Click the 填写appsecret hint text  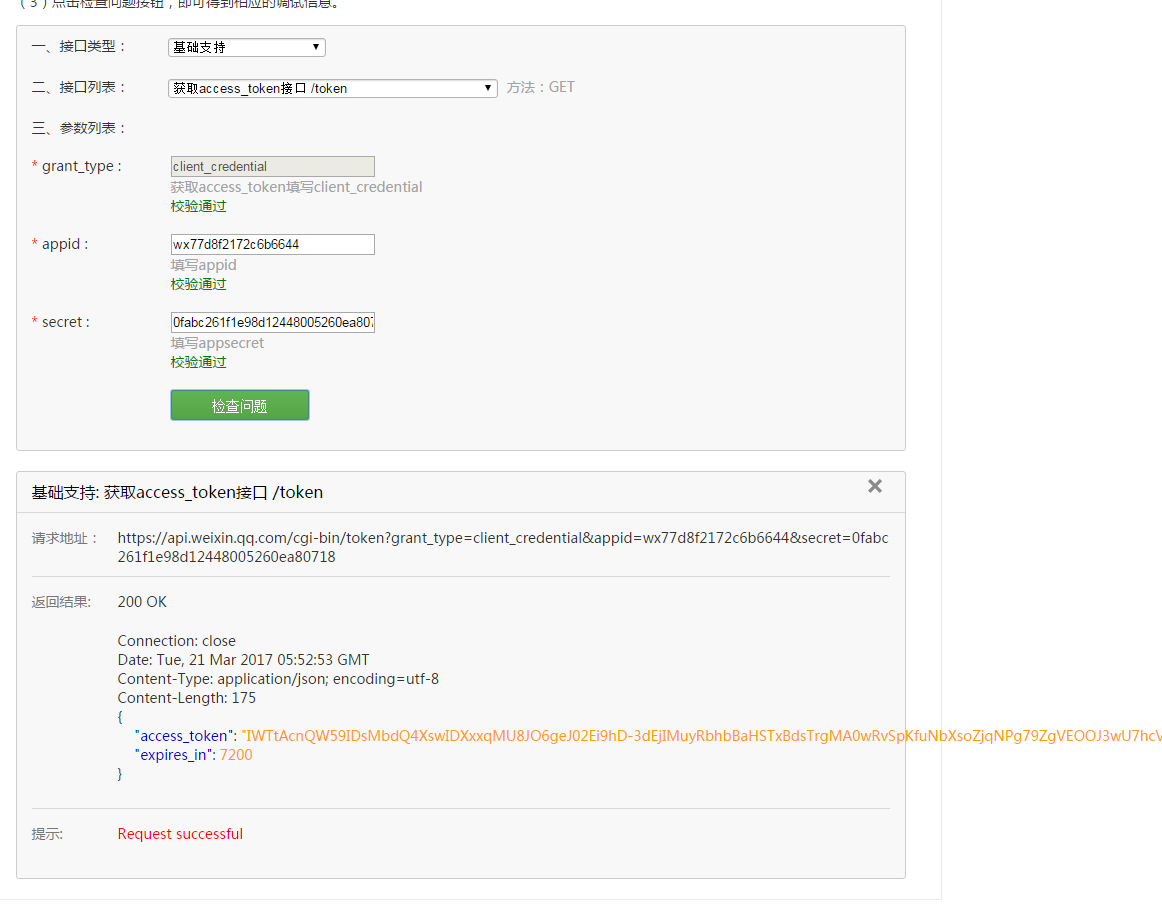click(x=217, y=343)
